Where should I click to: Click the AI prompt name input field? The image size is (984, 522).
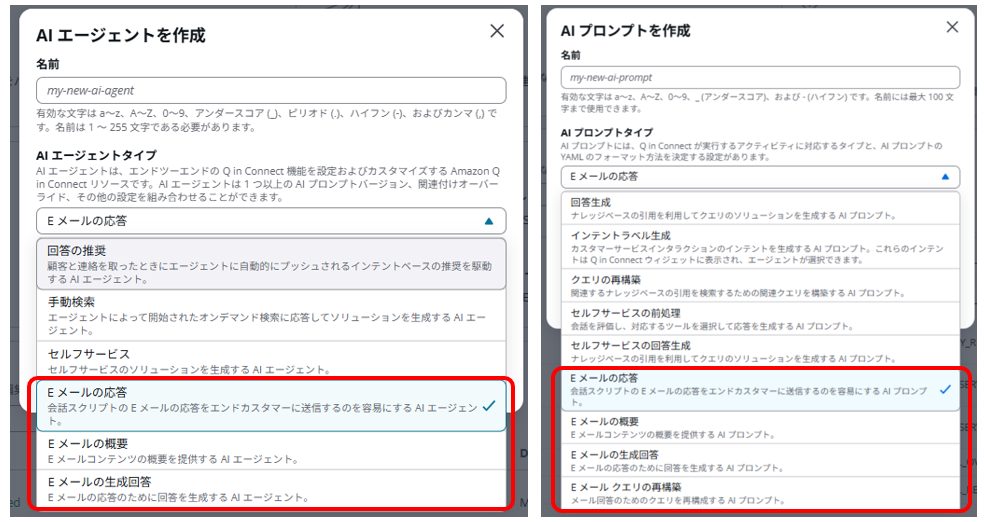coord(760,77)
